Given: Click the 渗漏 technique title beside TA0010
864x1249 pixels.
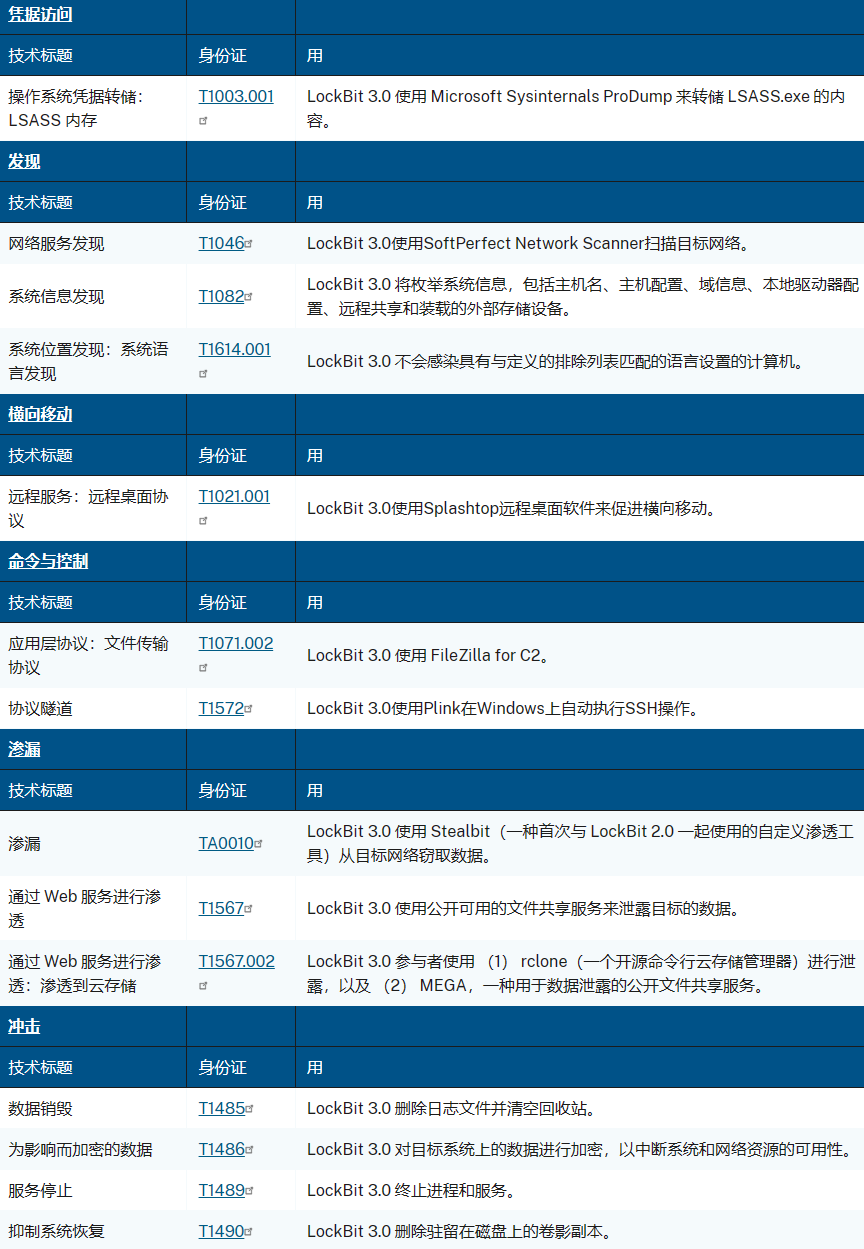Looking at the screenshot, I should click(93, 844).
